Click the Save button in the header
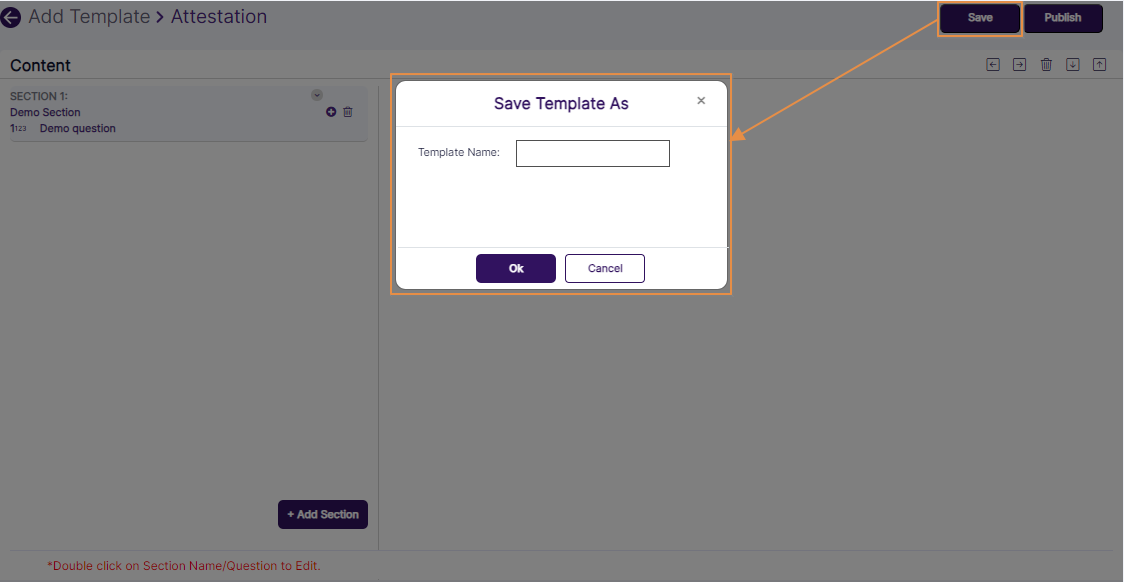The height and width of the screenshot is (582, 1124). (x=979, y=18)
